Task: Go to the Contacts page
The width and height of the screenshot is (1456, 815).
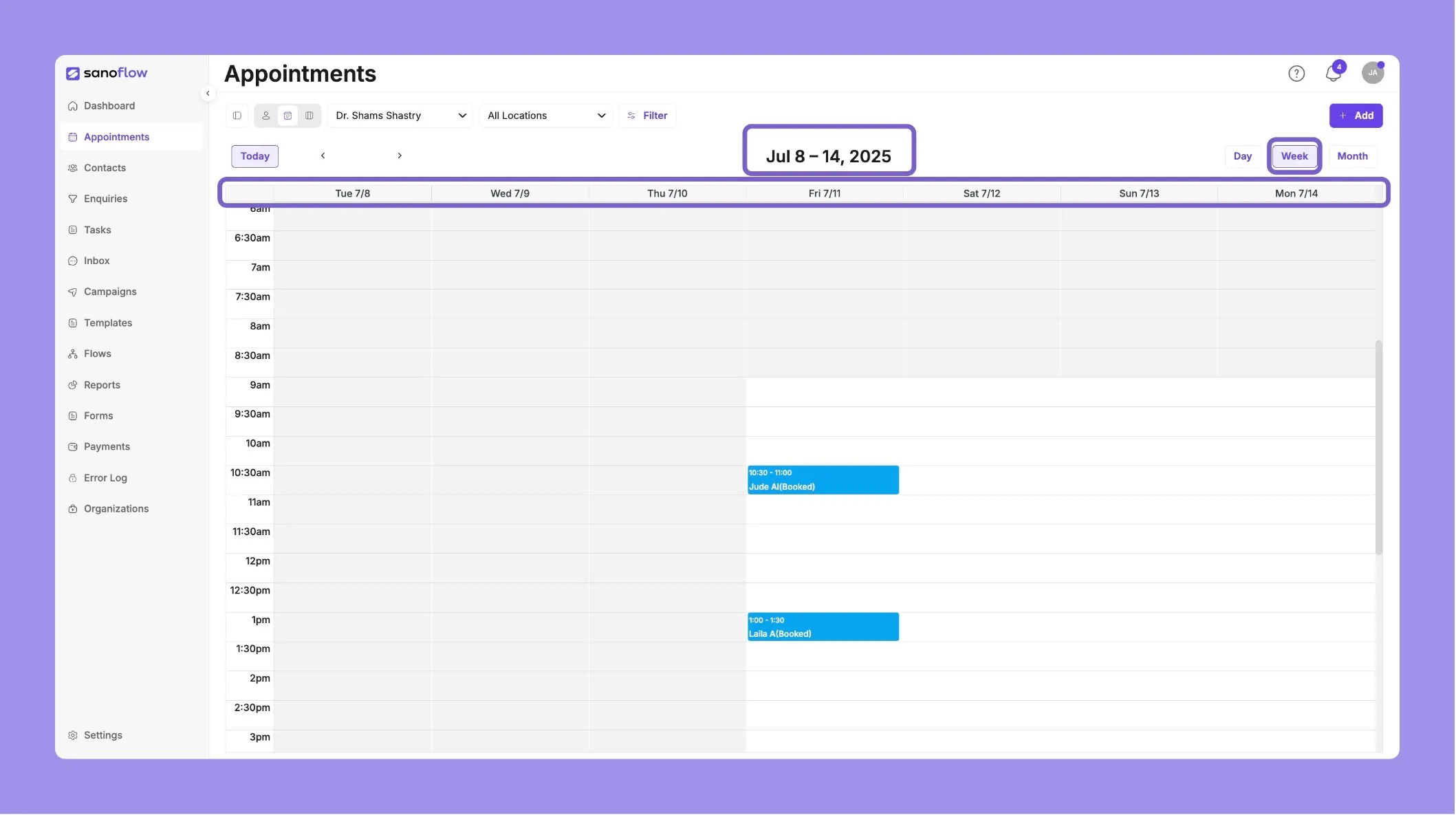Action: tap(105, 168)
